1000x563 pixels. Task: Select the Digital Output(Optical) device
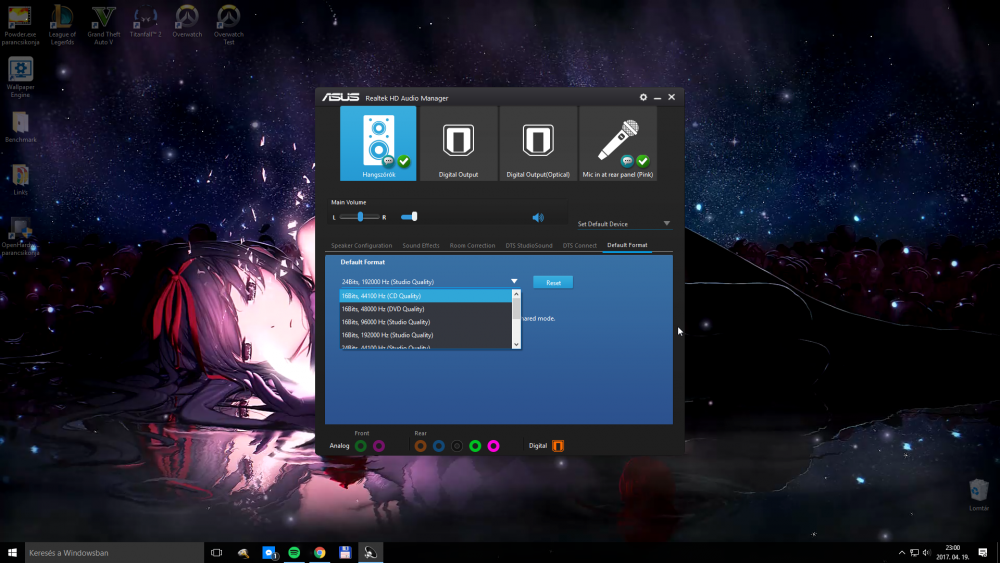pyautogui.click(x=538, y=143)
